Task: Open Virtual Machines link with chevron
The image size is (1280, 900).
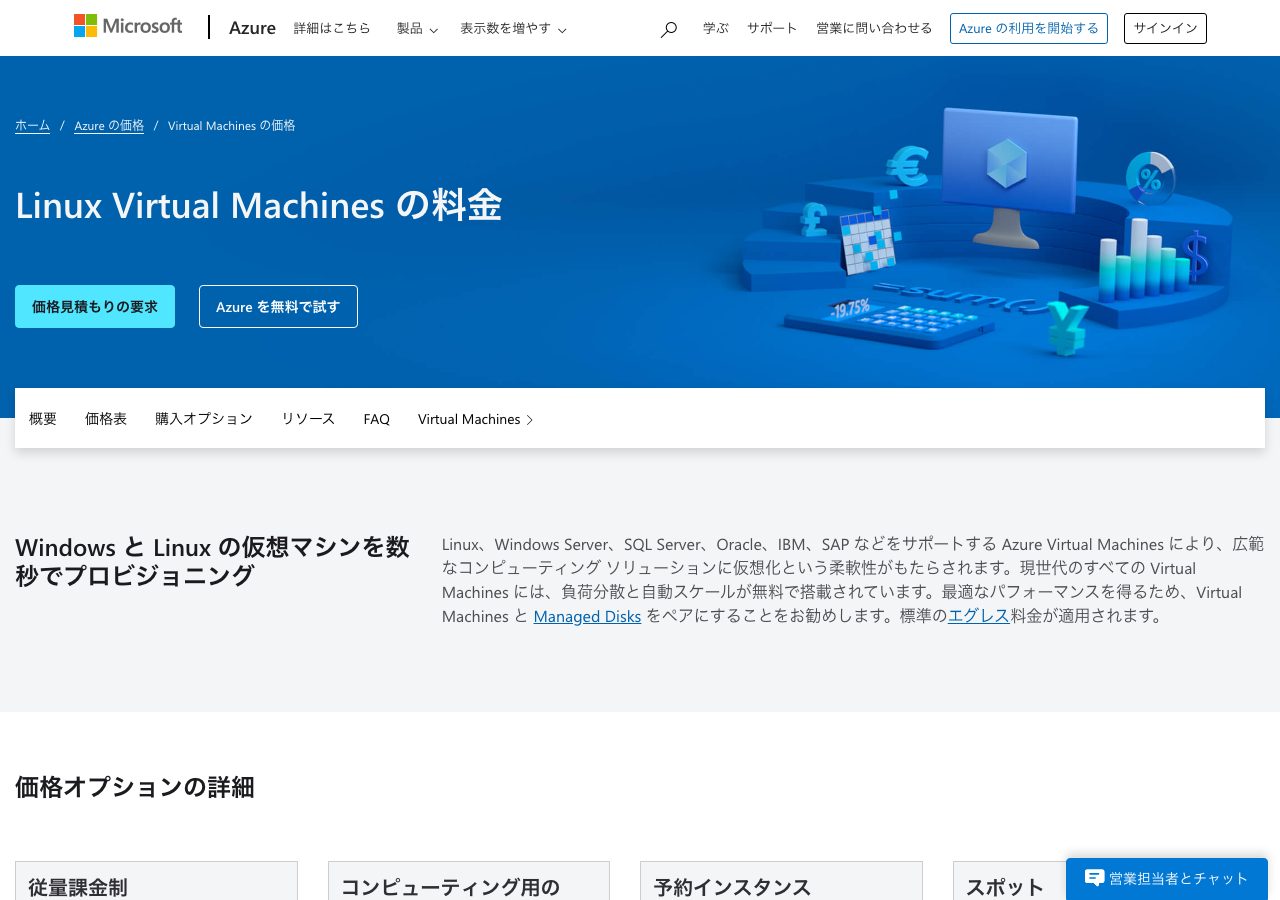Action: [476, 419]
